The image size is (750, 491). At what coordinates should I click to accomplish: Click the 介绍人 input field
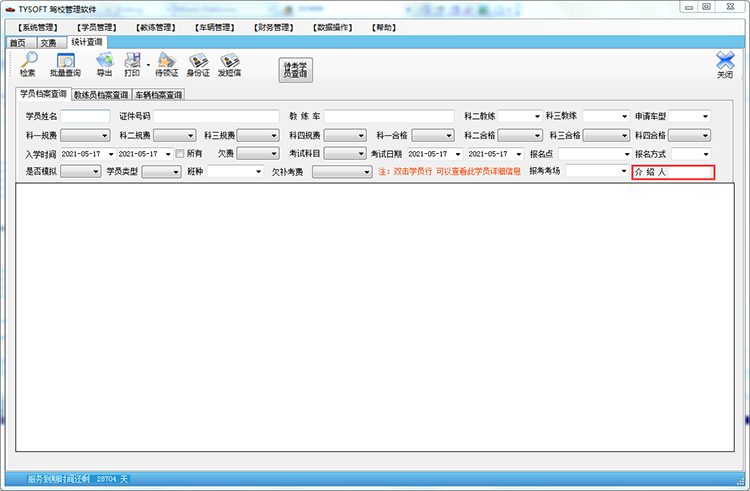(690, 172)
